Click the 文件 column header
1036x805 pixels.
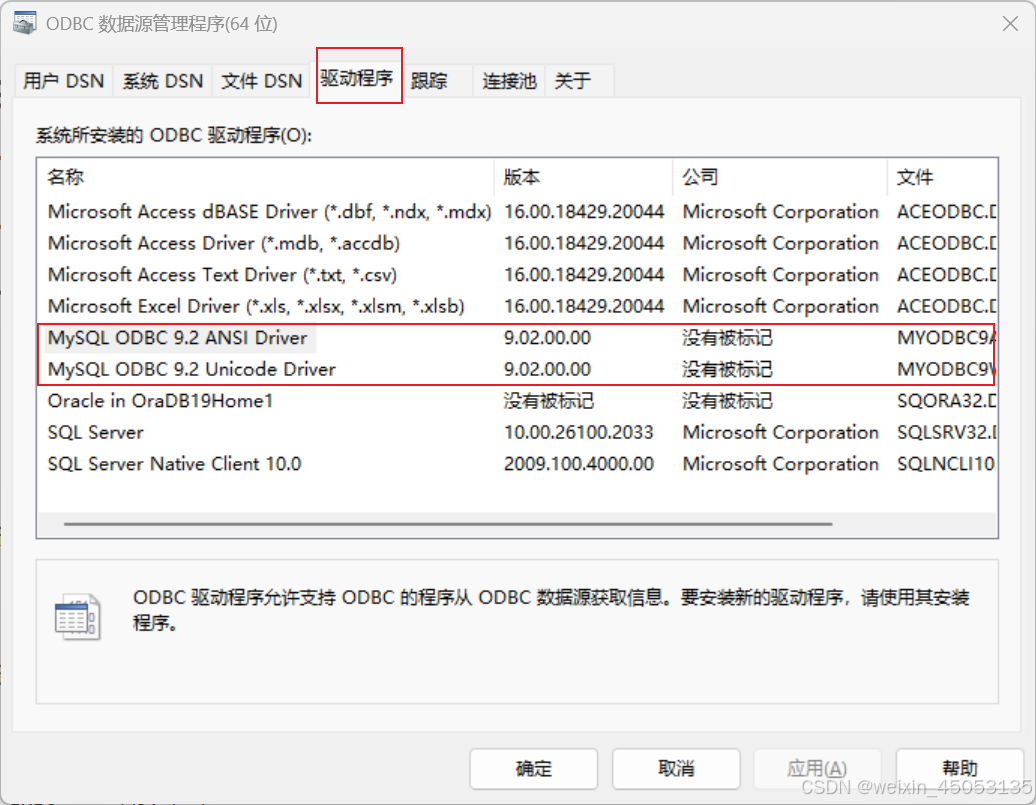[942, 177]
